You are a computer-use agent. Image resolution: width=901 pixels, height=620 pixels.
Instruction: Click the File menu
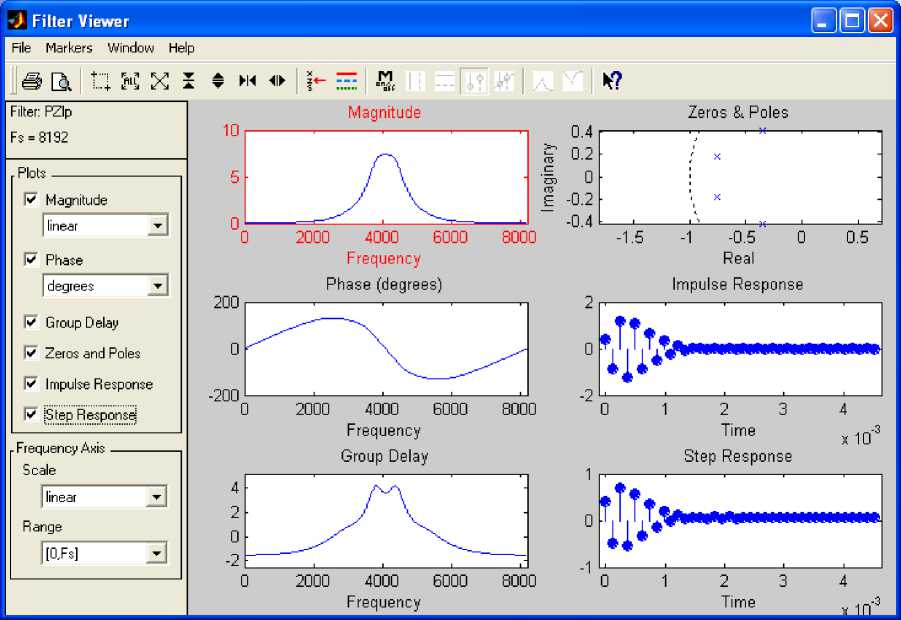pos(22,48)
